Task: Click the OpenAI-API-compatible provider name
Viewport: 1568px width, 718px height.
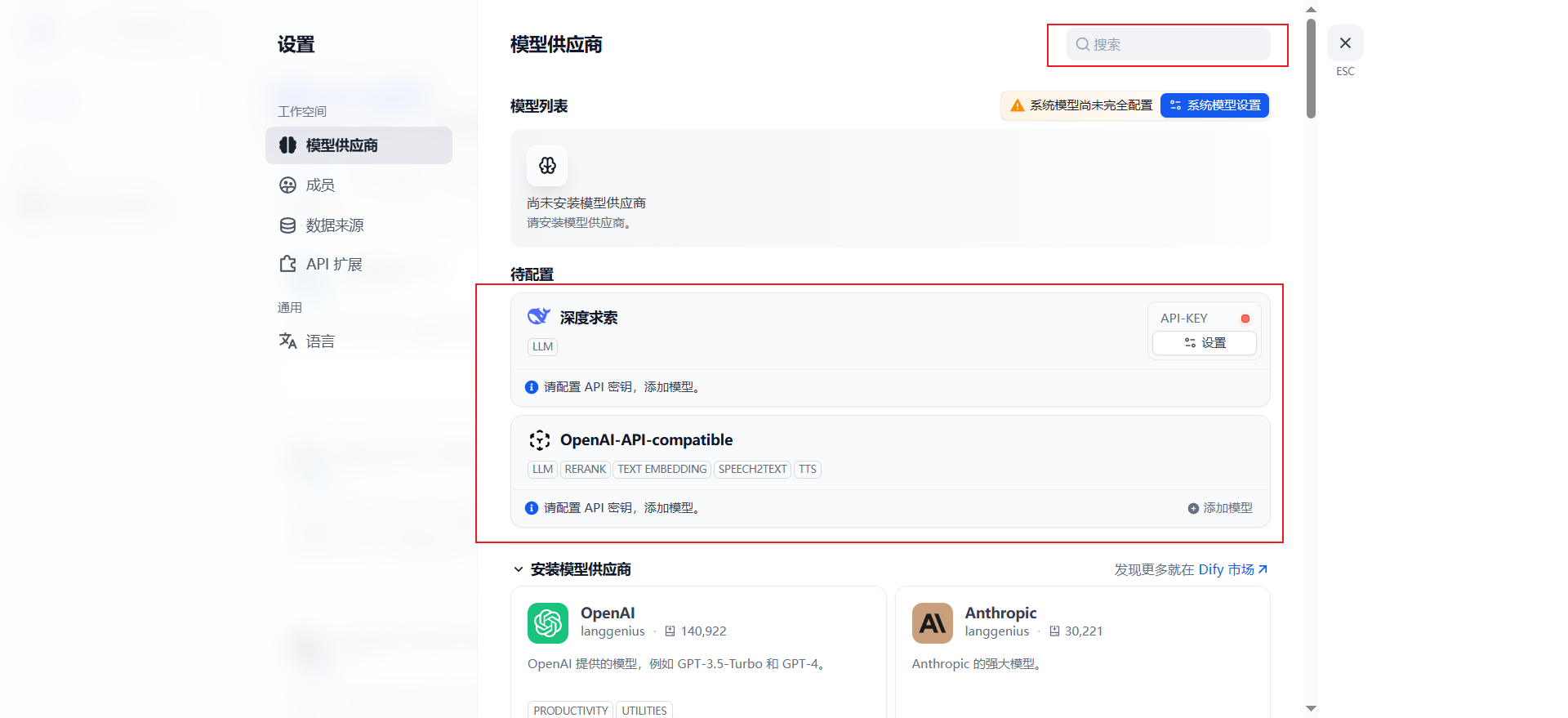Action: pyautogui.click(x=646, y=440)
